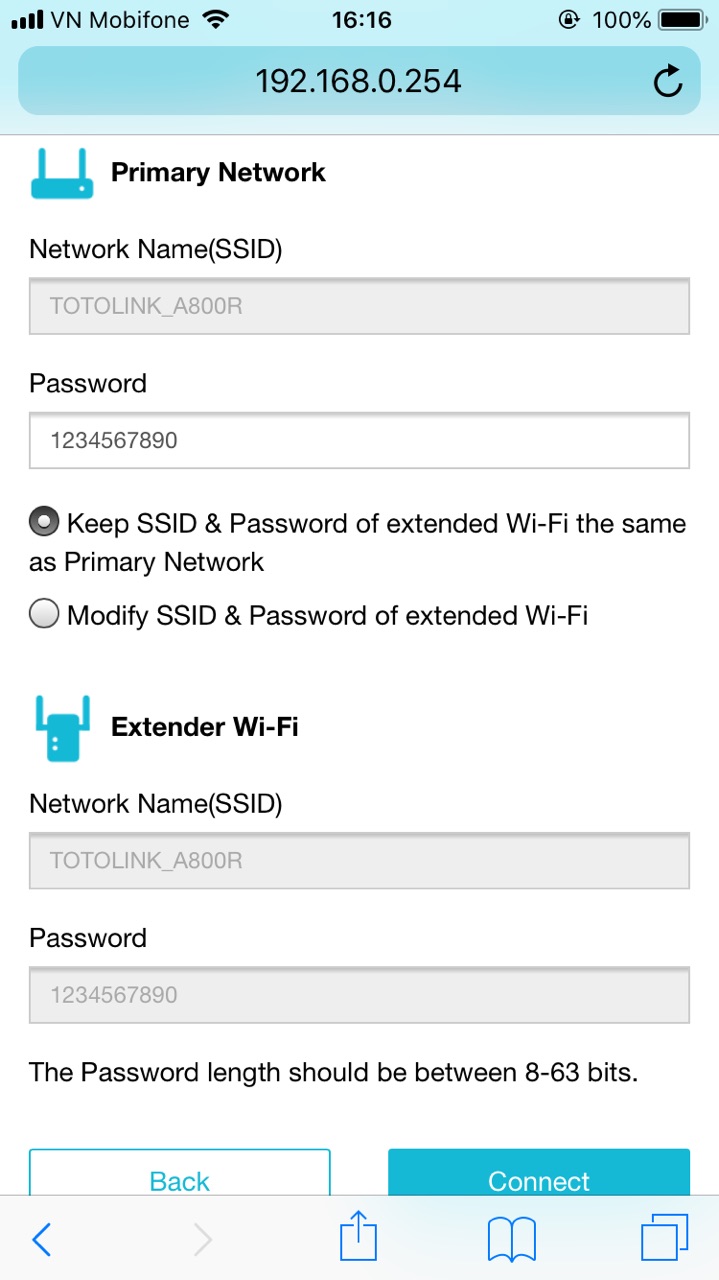Open the Safari tabs overview icon

(664, 1239)
